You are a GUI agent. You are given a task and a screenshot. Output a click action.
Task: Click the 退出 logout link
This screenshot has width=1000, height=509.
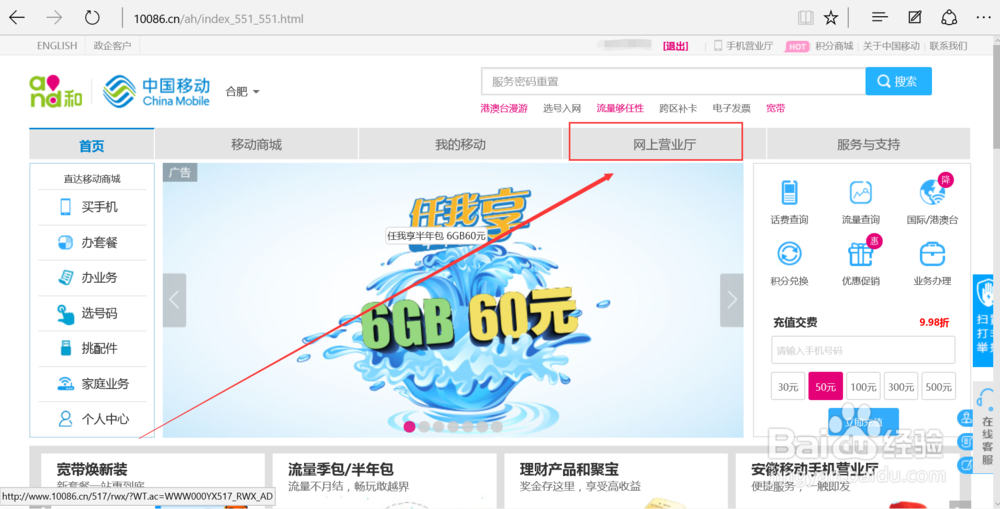676,46
